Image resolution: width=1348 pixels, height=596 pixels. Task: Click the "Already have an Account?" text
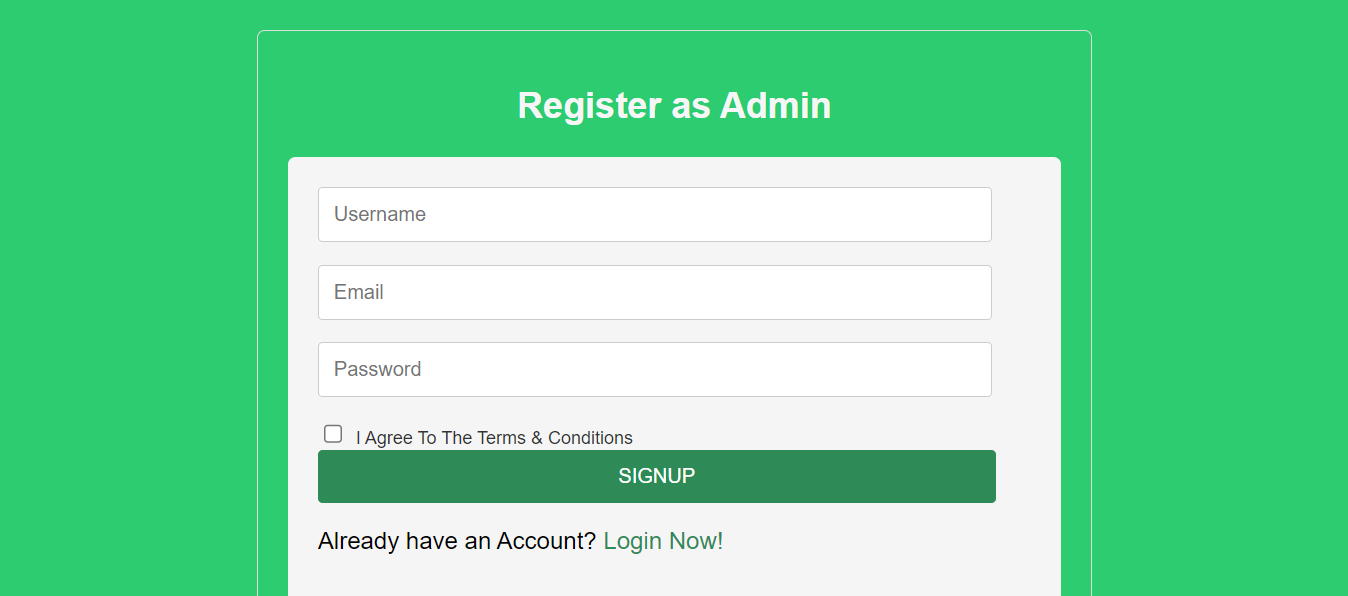457,541
